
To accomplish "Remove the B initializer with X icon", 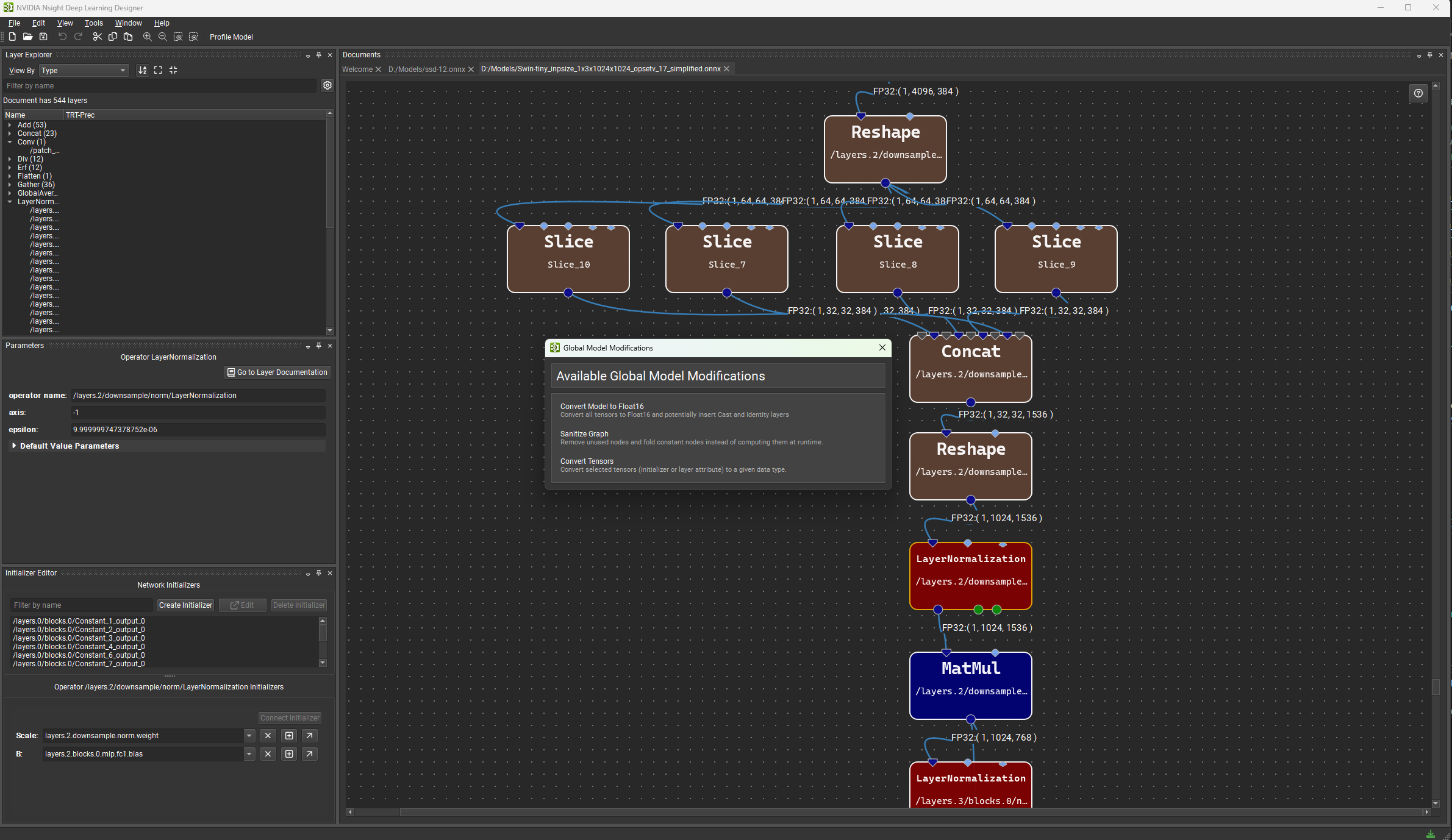I will (x=268, y=754).
